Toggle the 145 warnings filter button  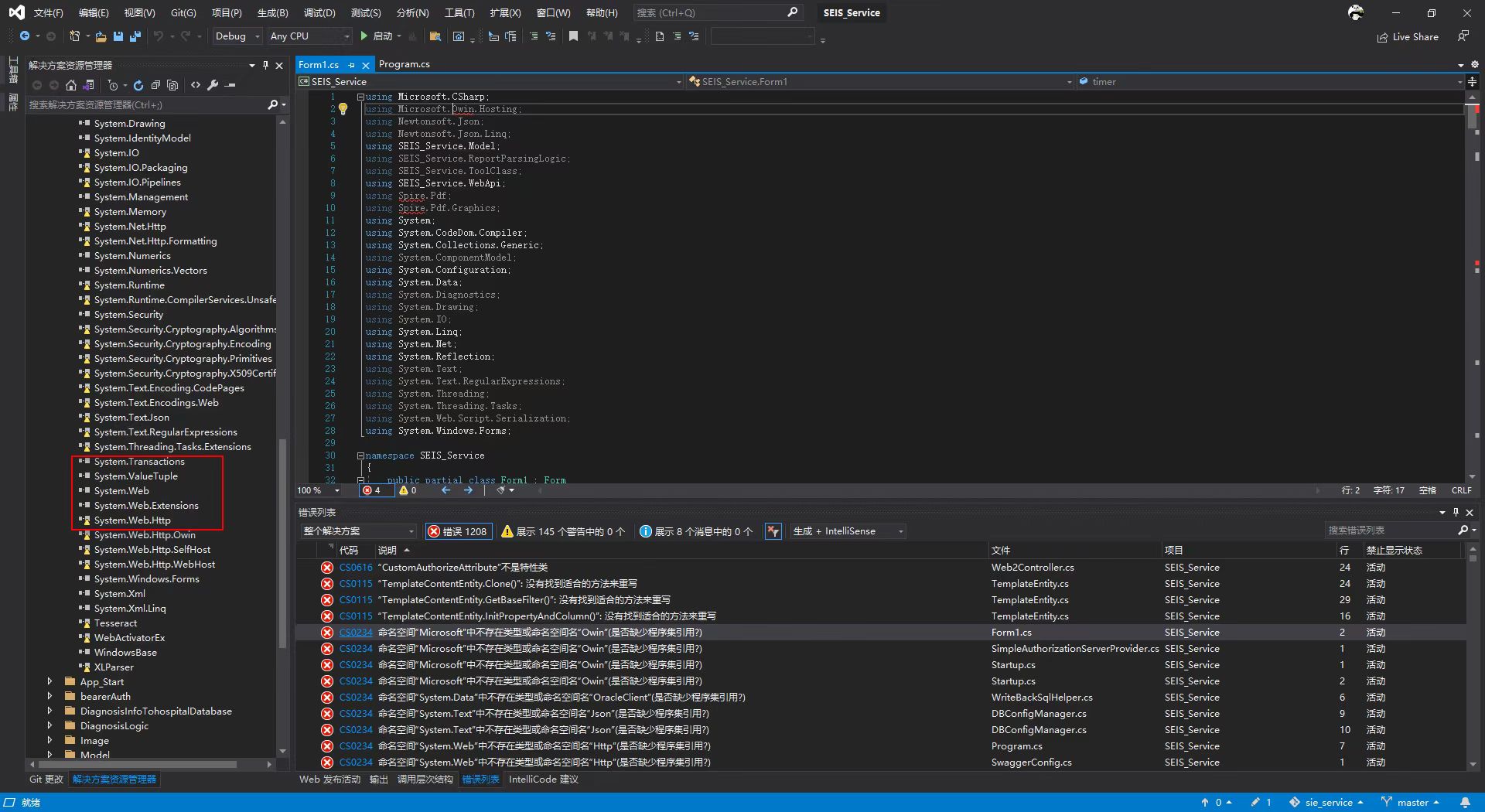tap(562, 531)
